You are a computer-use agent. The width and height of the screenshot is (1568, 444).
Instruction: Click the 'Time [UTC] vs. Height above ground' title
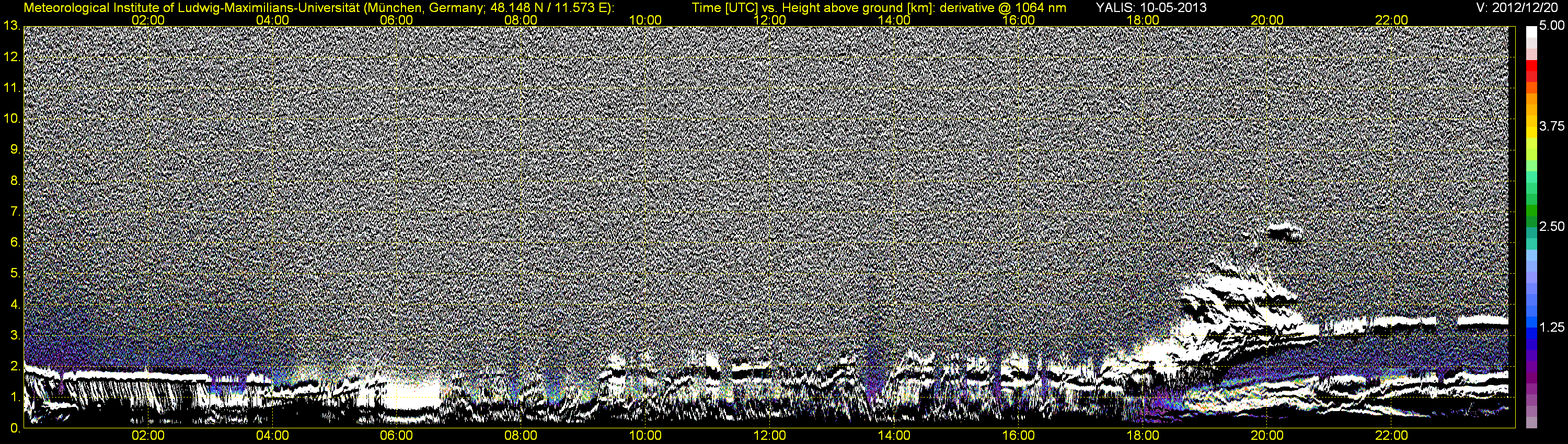point(879,7)
